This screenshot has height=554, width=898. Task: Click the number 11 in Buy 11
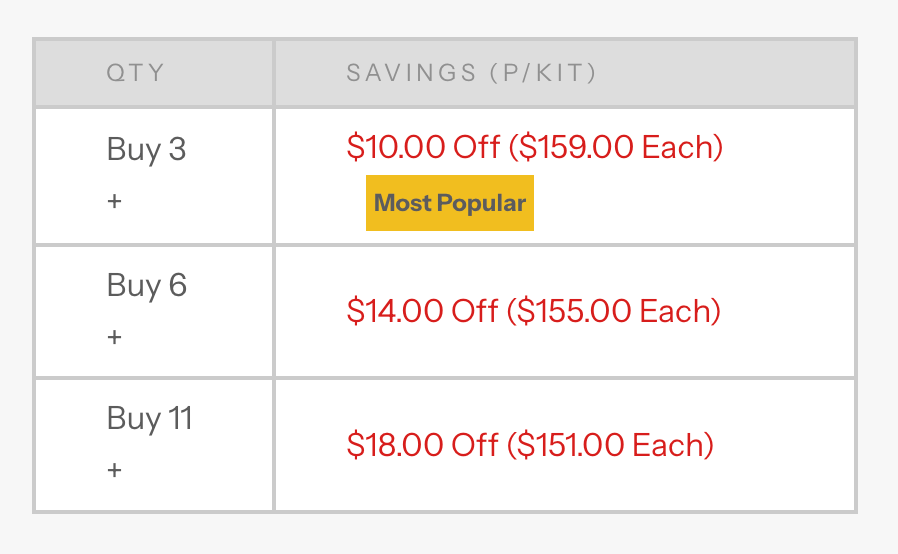pyautogui.click(x=180, y=418)
